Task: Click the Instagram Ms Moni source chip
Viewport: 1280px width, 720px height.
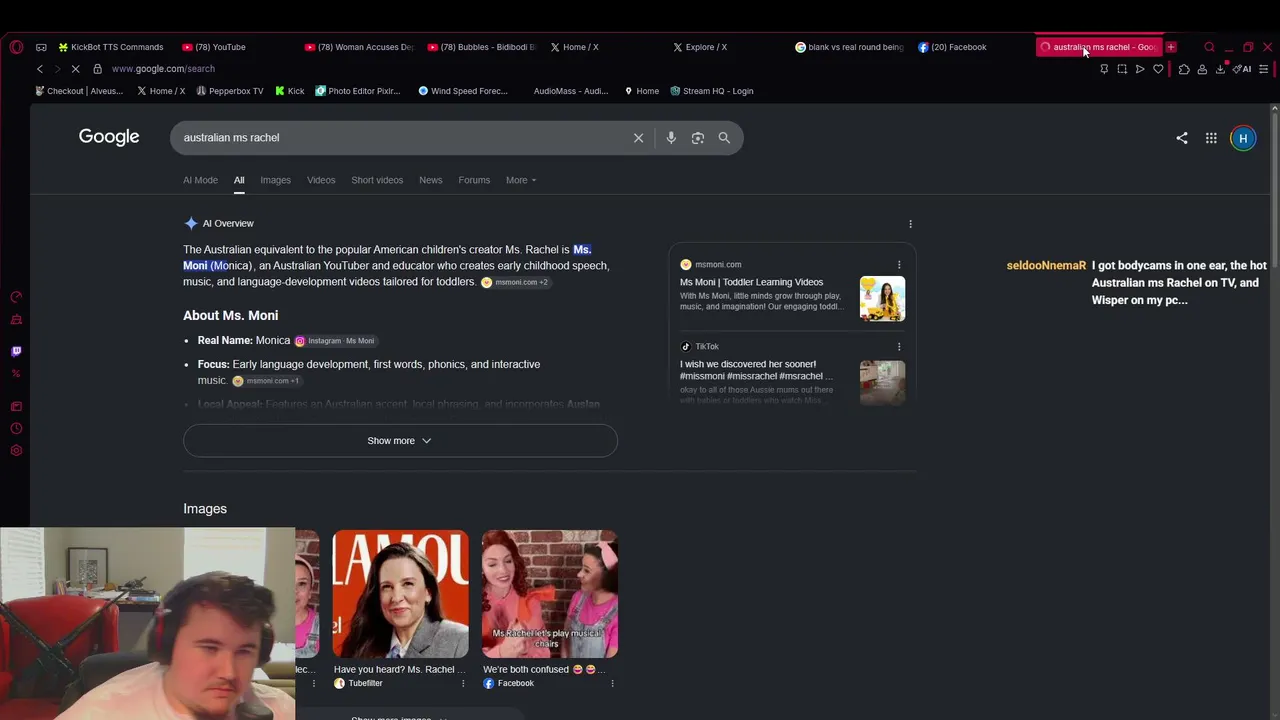Action: (335, 341)
